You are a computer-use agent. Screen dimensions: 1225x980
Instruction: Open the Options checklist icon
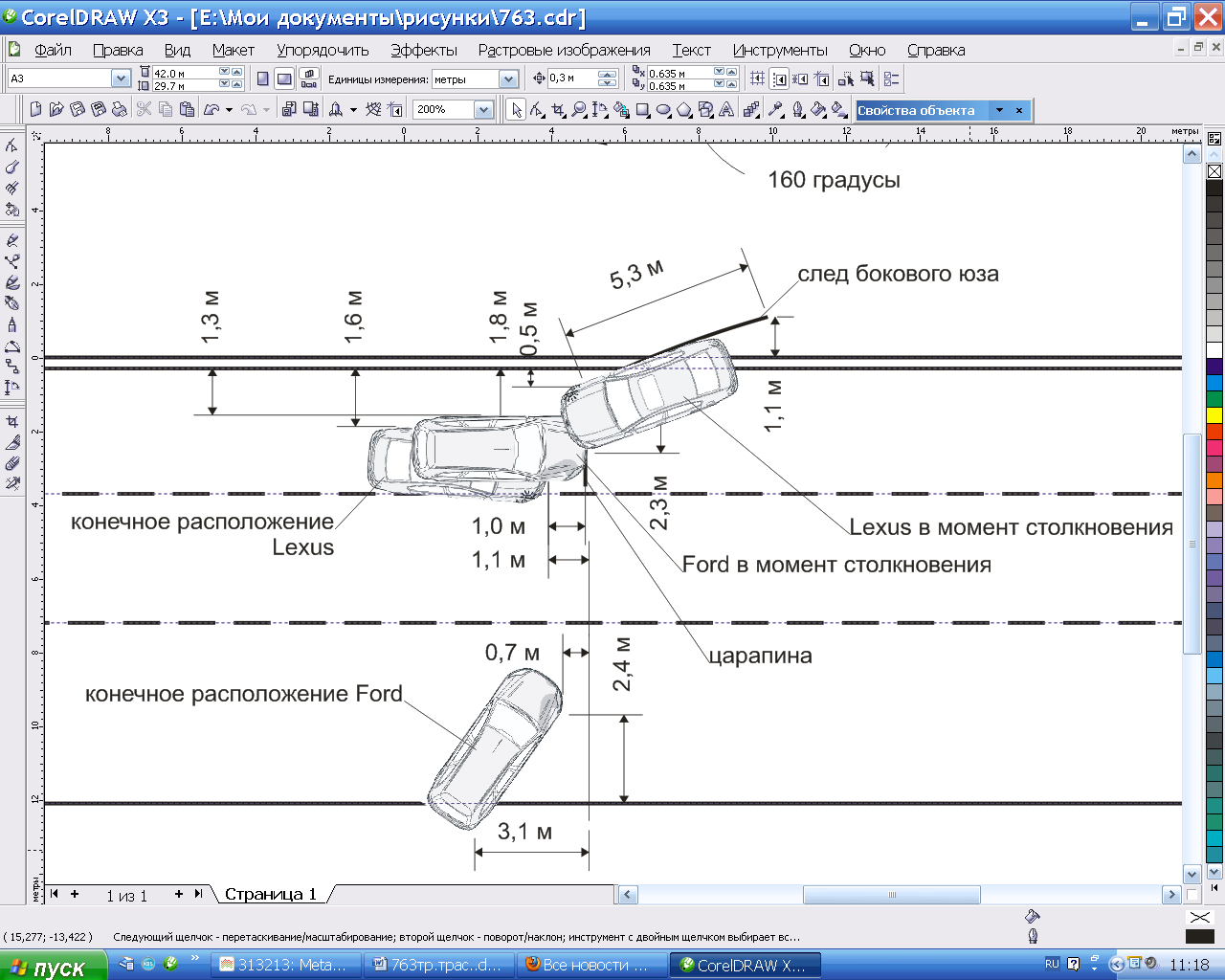[x=891, y=78]
